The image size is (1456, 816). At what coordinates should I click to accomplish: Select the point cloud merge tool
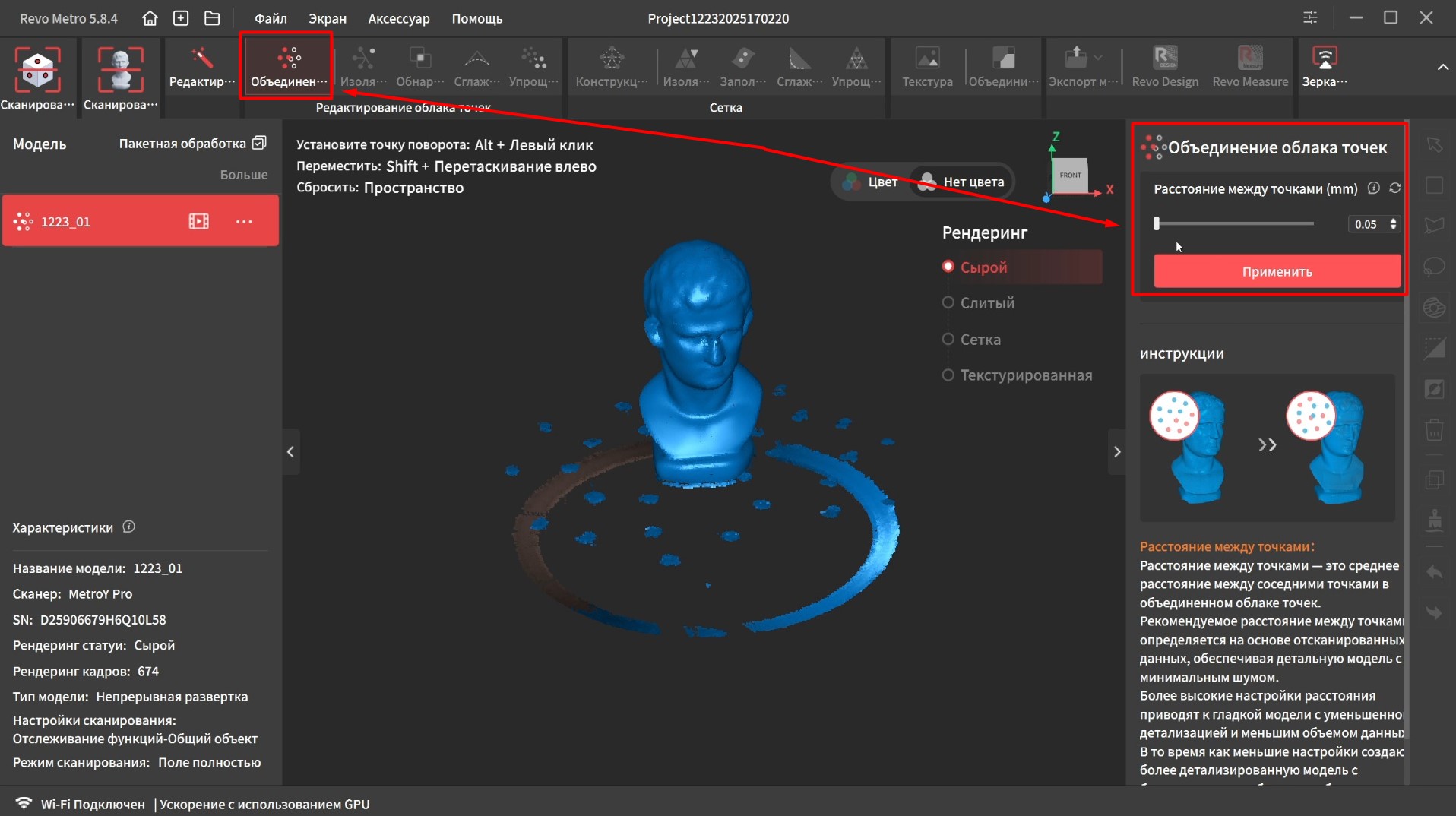click(288, 67)
